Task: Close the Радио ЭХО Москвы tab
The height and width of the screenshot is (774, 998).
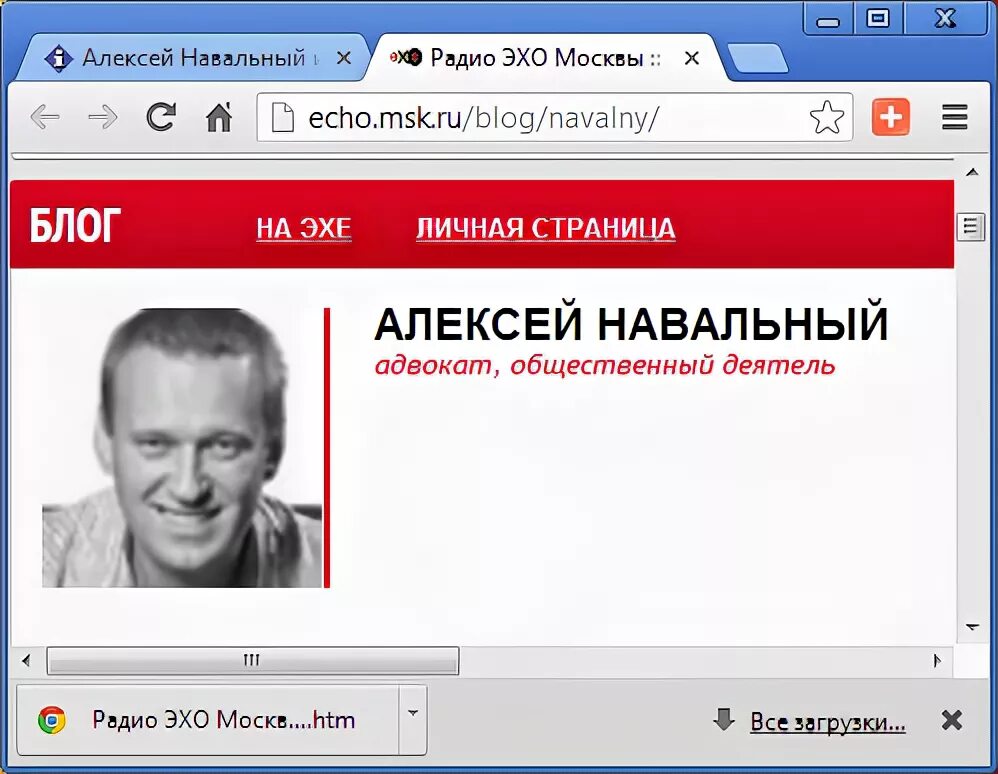Action: [x=692, y=59]
